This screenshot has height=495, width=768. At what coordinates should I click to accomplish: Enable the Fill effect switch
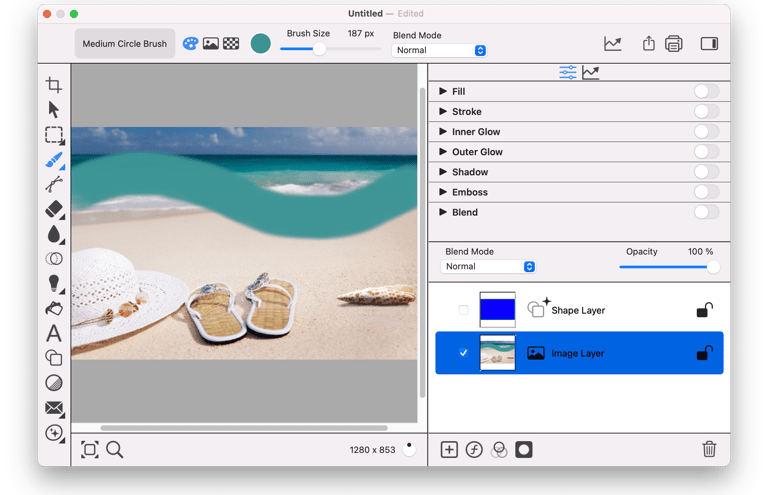(706, 92)
